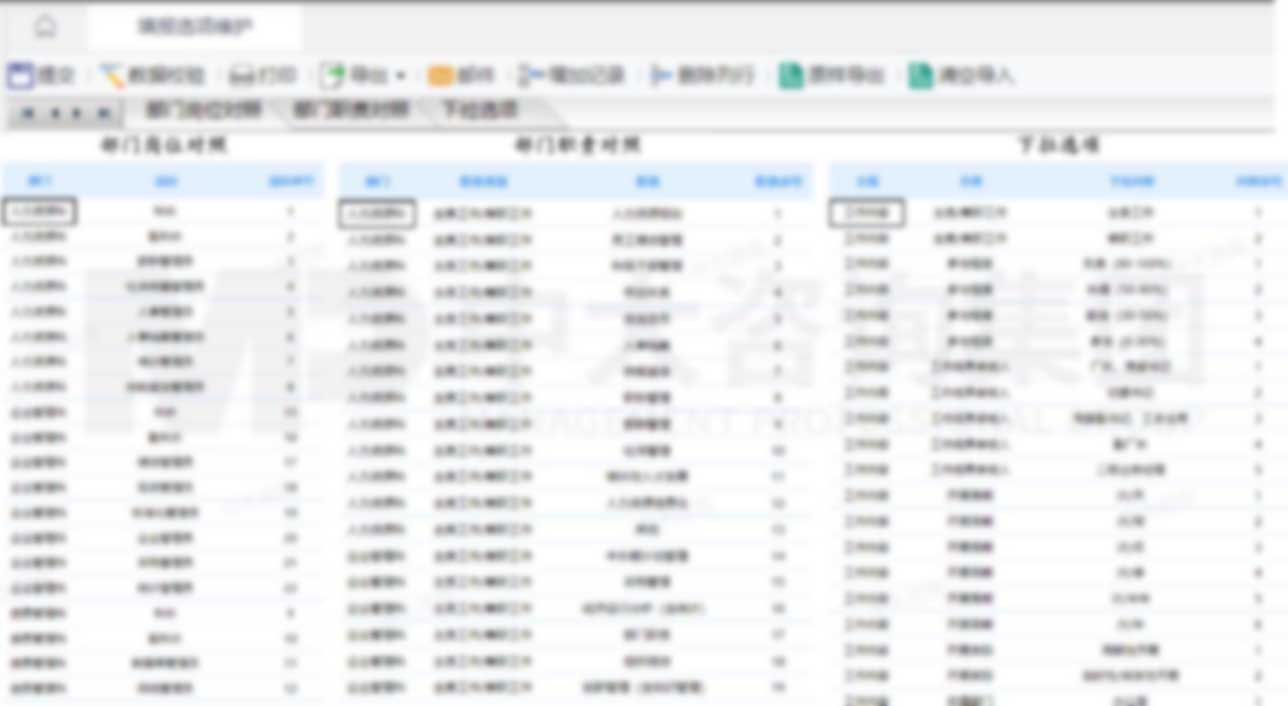Click the last-page navigation arrow
This screenshot has height=706, width=1288.
click(x=101, y=112)
